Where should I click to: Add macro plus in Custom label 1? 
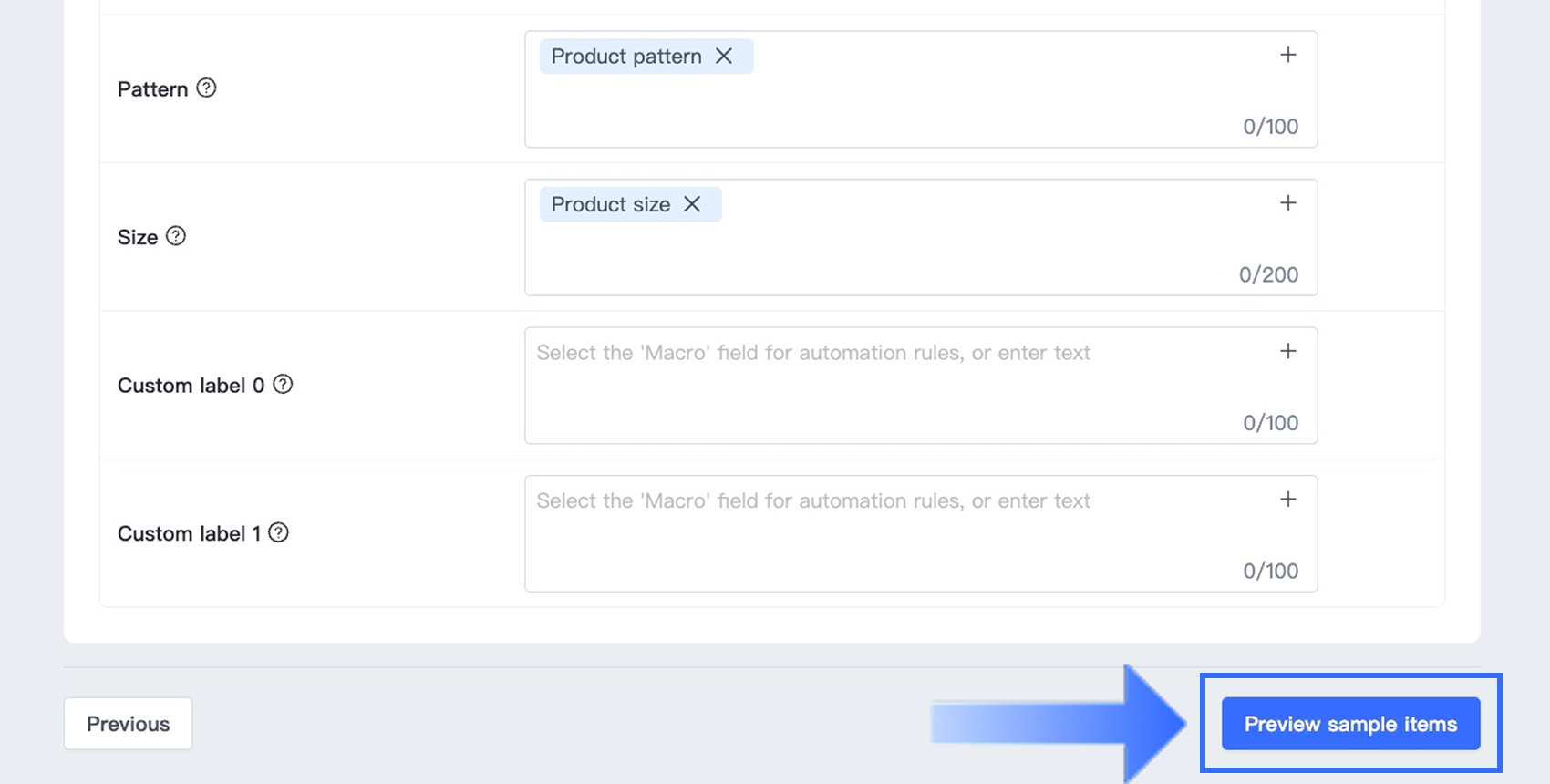[x=1287, y=500]
